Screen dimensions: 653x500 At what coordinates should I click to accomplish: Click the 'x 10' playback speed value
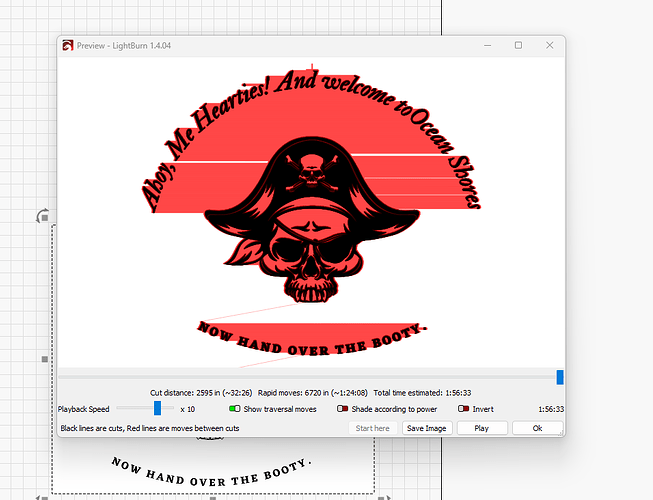188,409
